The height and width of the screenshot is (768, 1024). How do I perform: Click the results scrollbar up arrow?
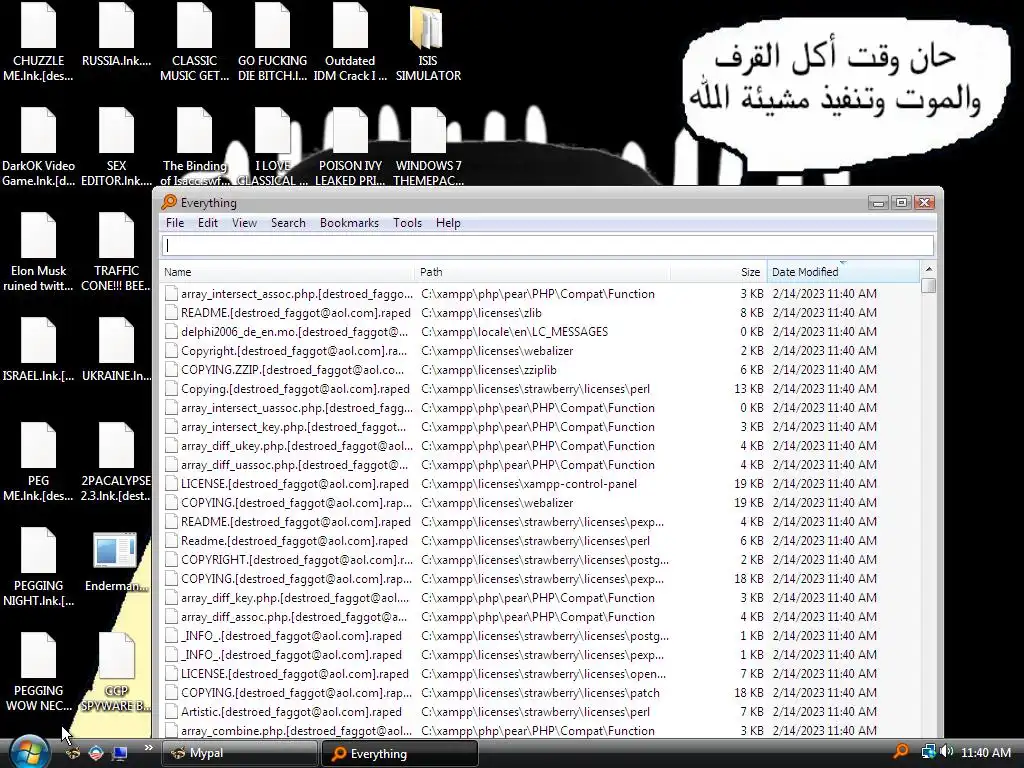[929, 269]
